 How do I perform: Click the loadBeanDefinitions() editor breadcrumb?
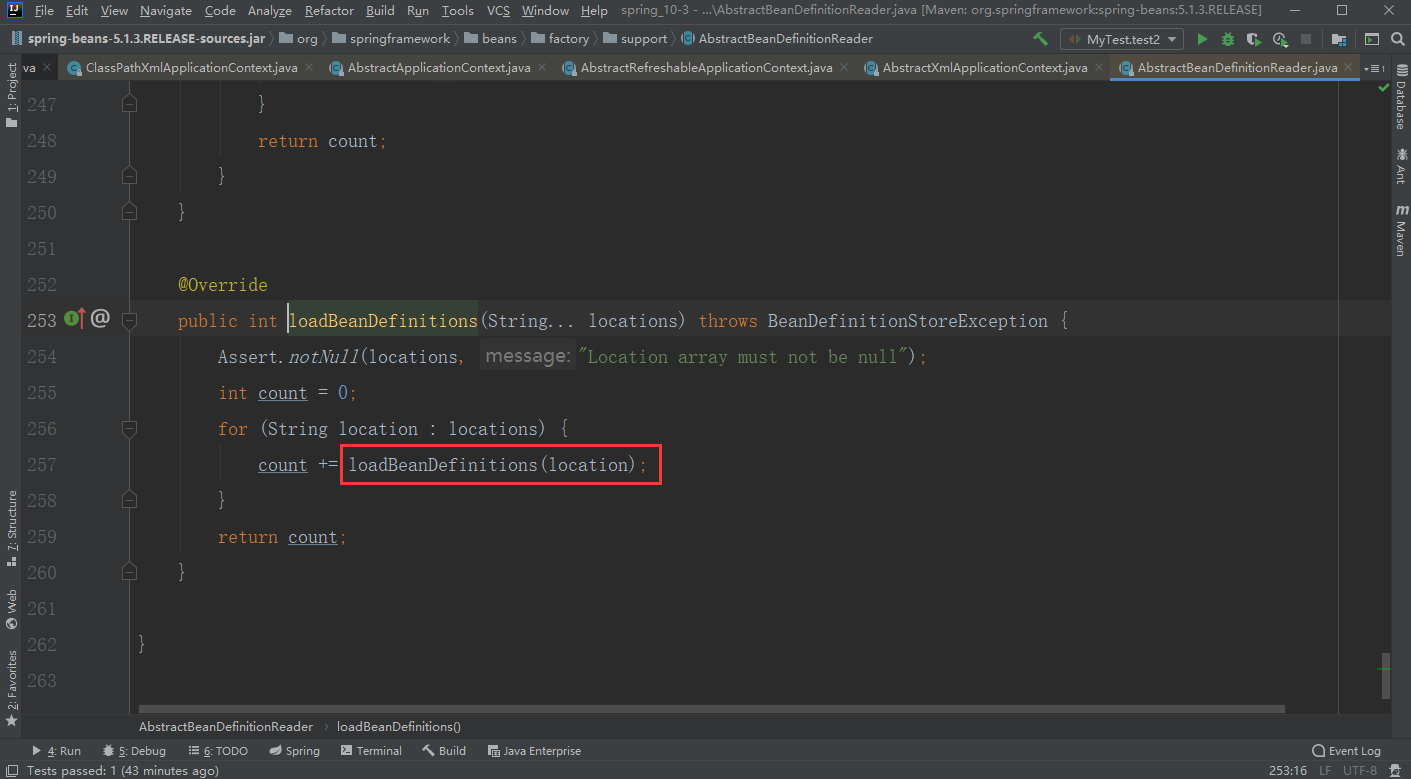(399, 726)
